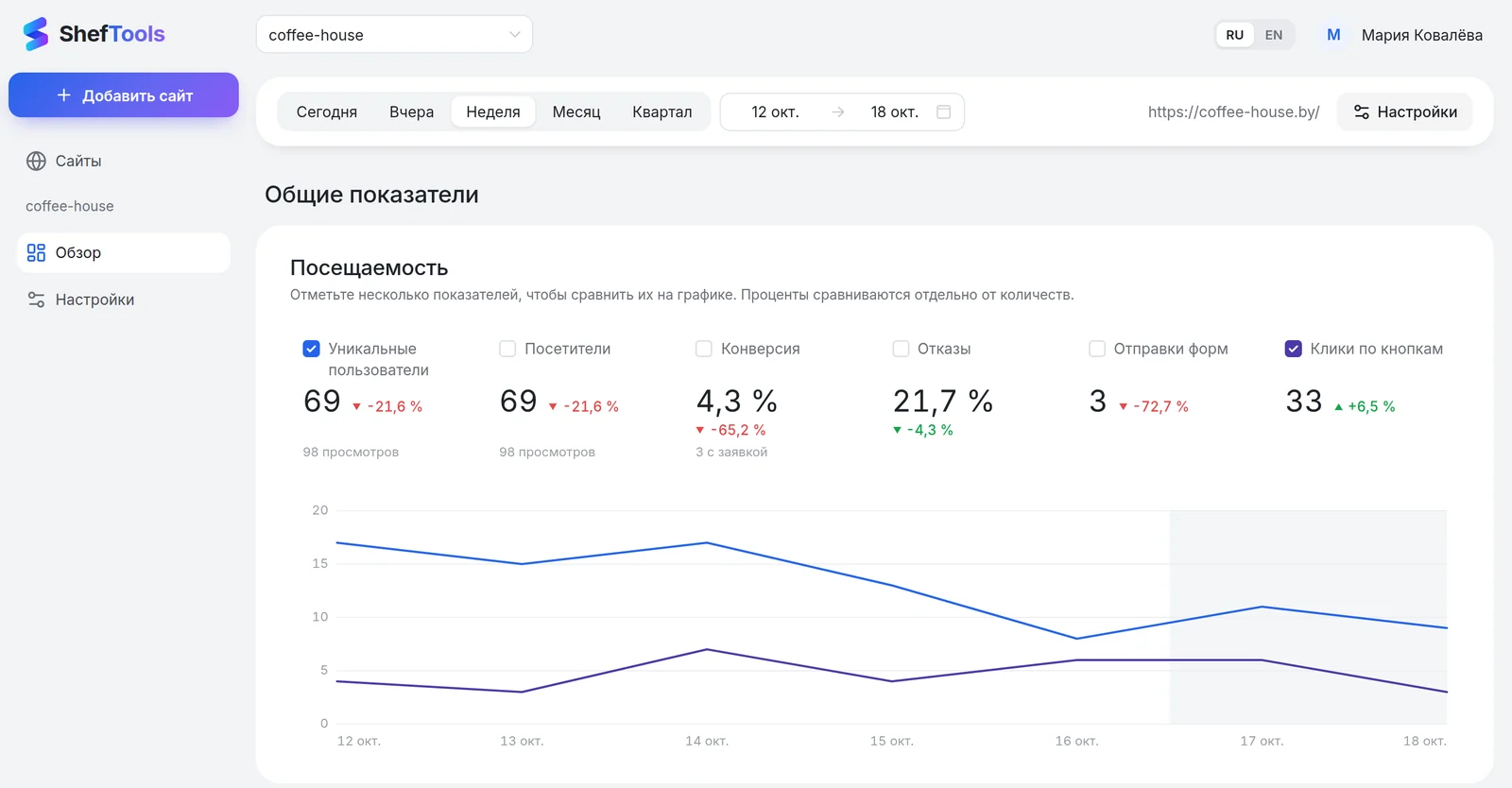Switch language to EN
The width and height of the screenshot is (1512, 788).
coord(1274,35)
